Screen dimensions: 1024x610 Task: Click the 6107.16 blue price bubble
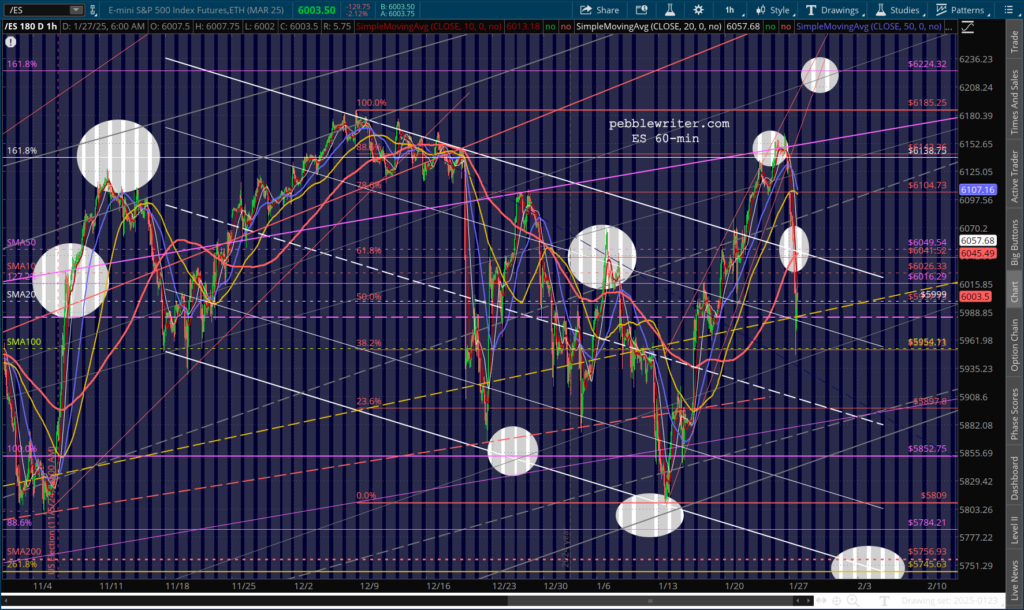click(977, 190)
